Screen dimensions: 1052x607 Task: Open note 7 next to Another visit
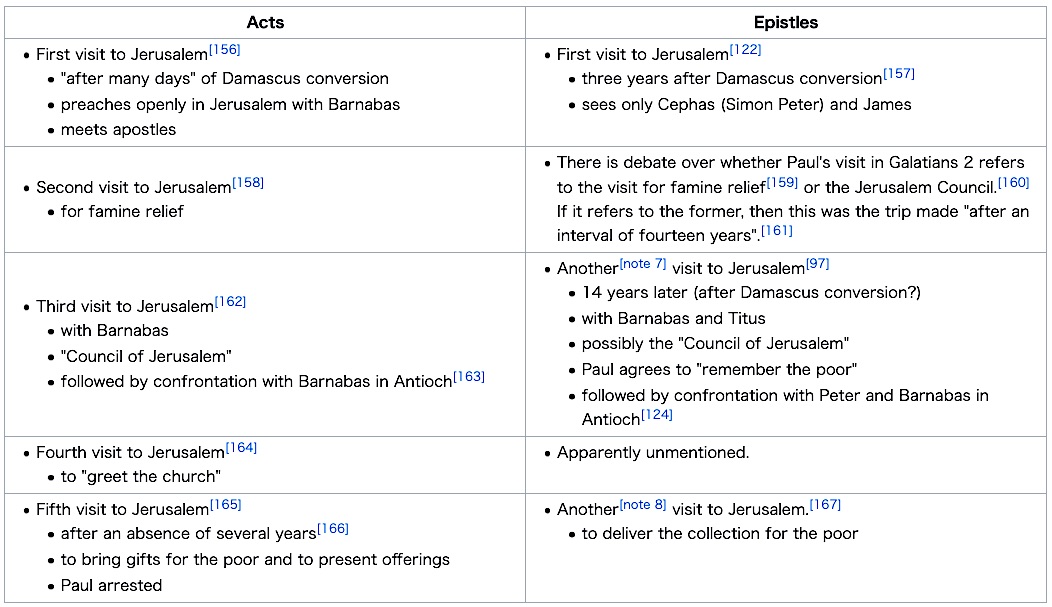click(x=643, y=264)
